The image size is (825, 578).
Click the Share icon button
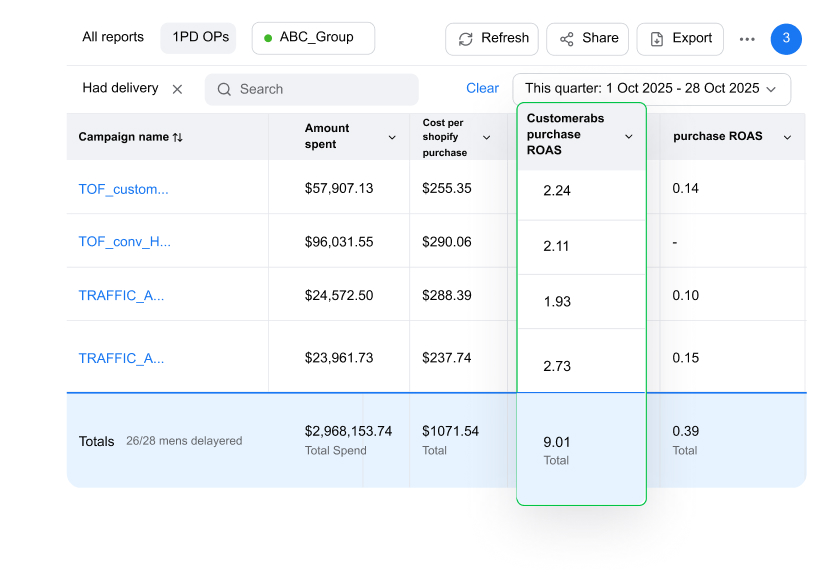pos(567,39)
